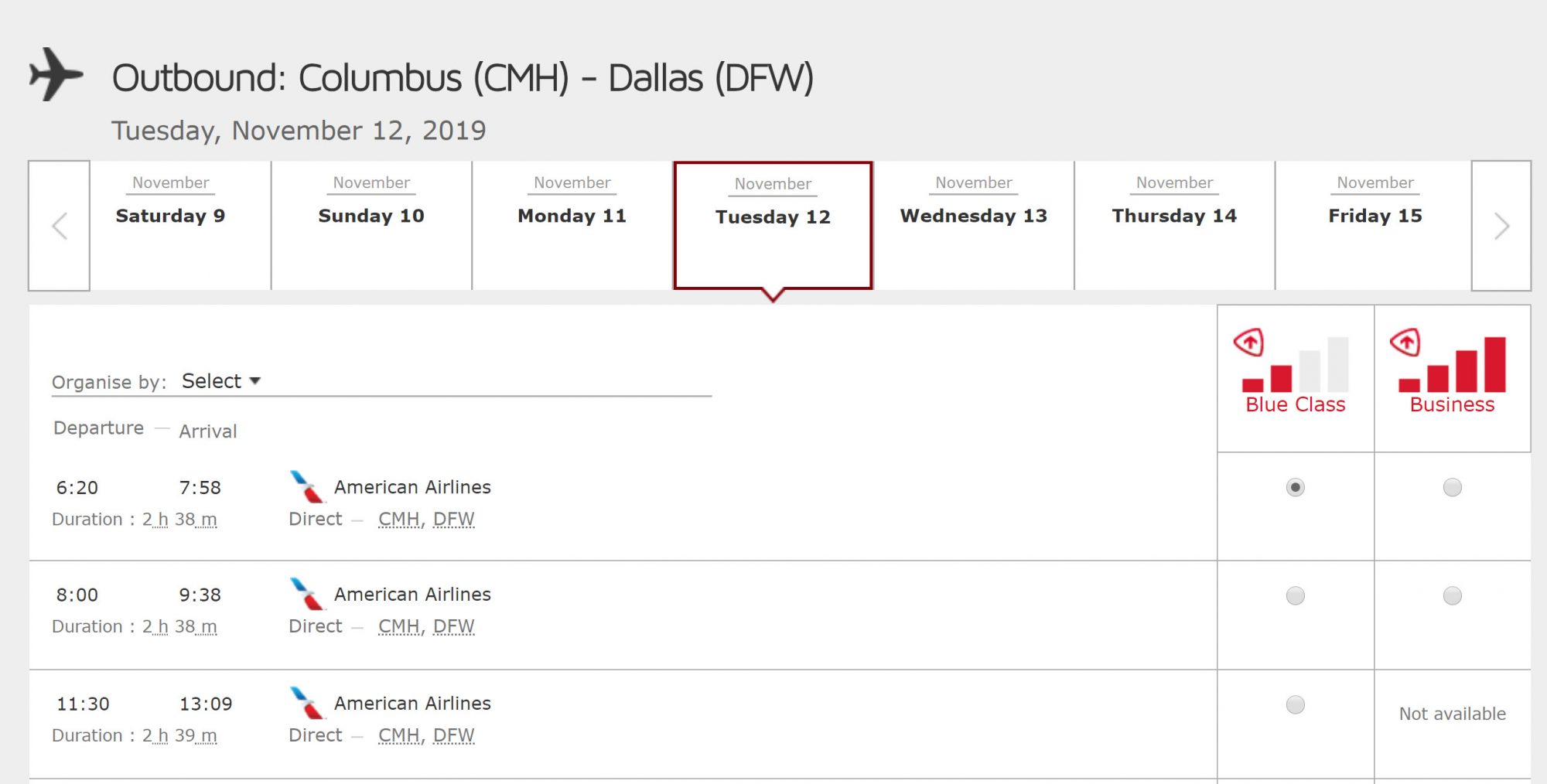This screenshot has width=1547, height=784.
Task: Choose Business for the 8:00 flight
Action: coord(1452,595)
